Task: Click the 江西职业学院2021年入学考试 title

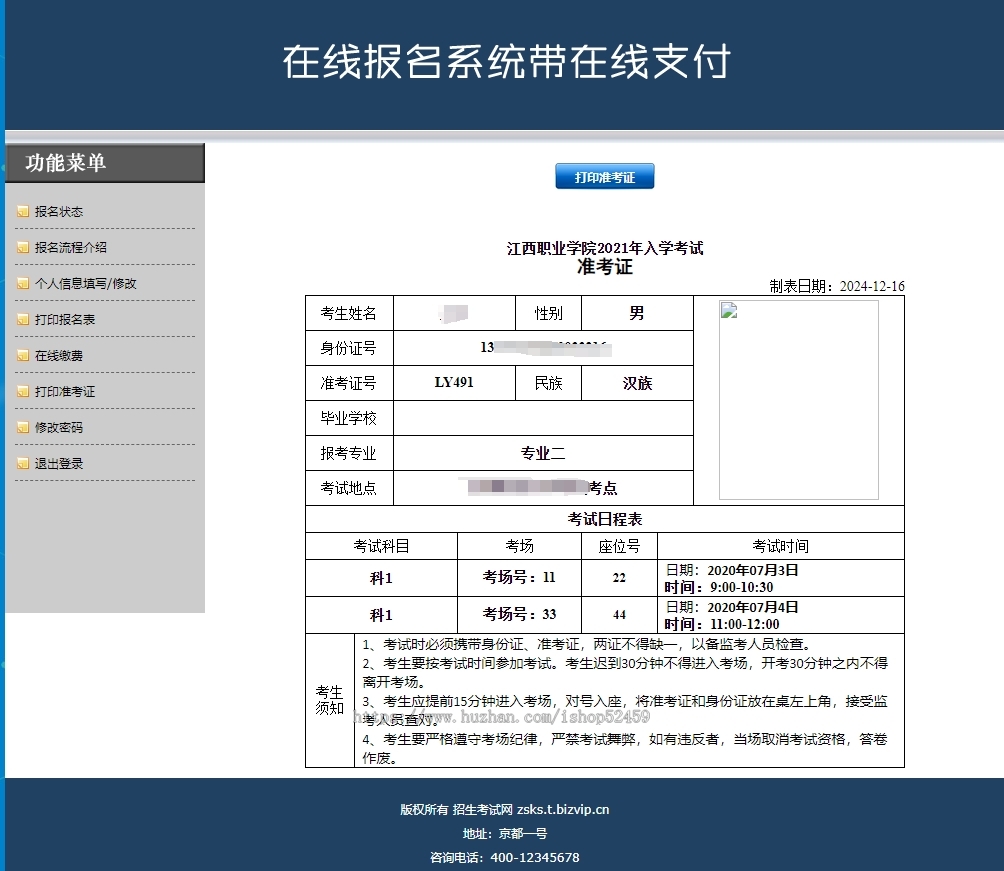Action: click(605, 248)
